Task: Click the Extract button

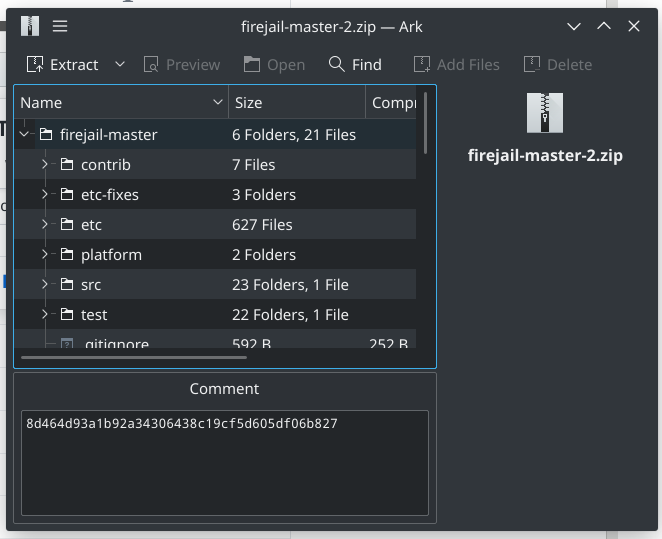Action: pyautogui.click(x=62, y=65)
